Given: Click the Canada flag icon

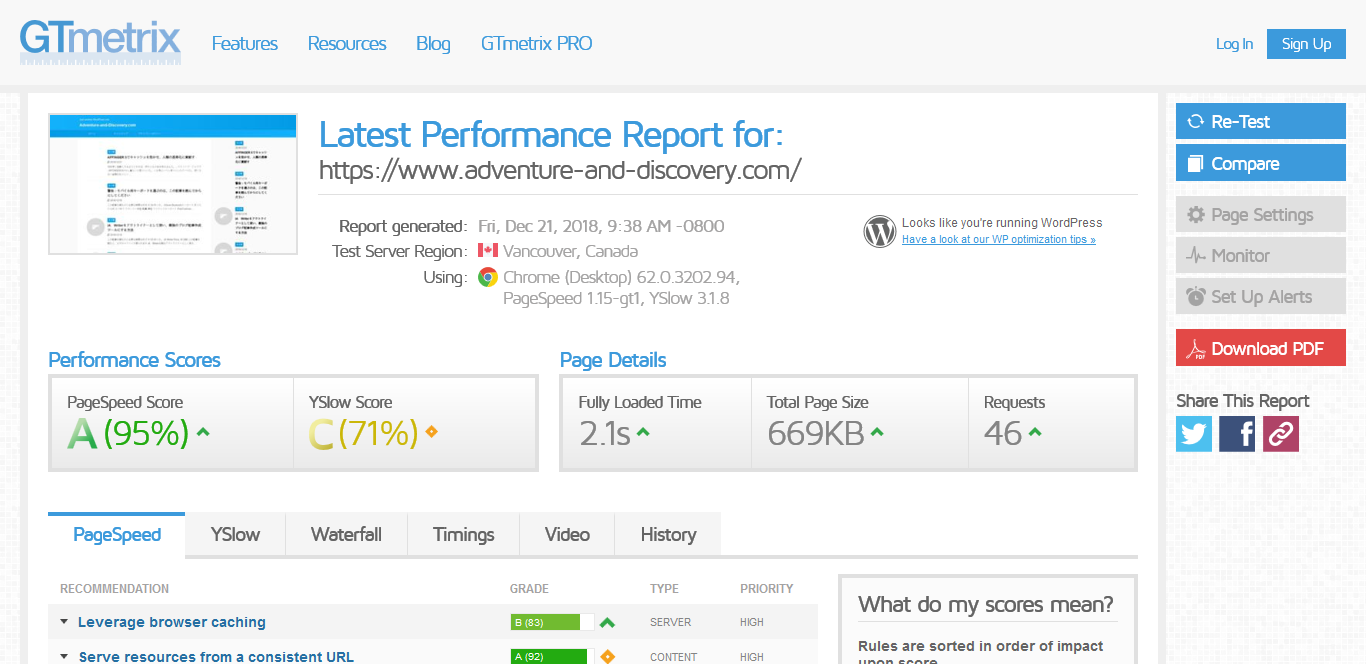Looking at the screenshot, I should point(488,251).
